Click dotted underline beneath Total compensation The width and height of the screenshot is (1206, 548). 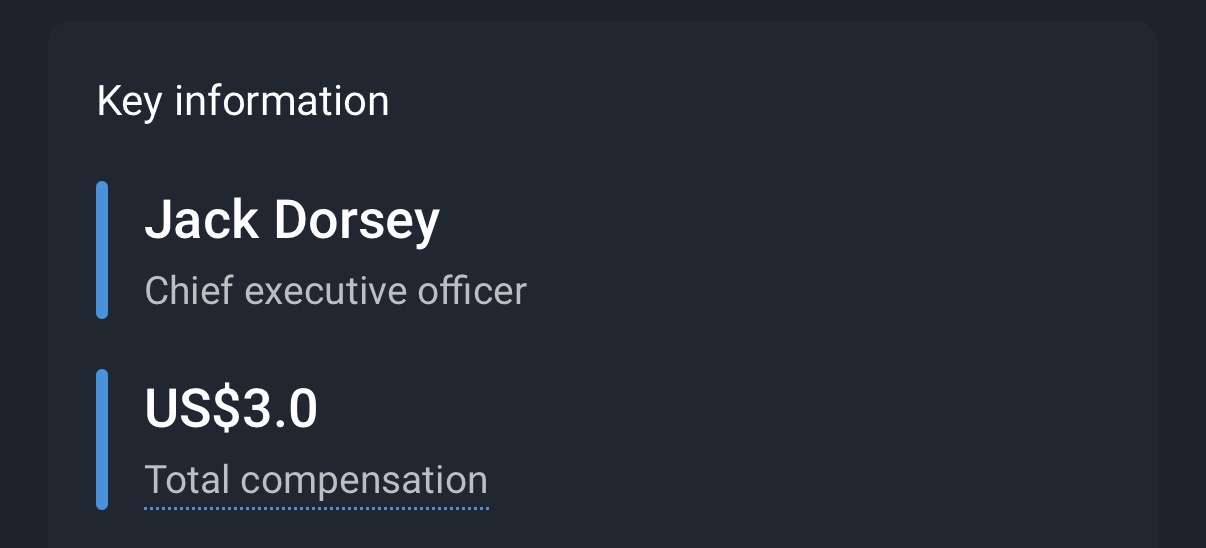pos(316,508)
